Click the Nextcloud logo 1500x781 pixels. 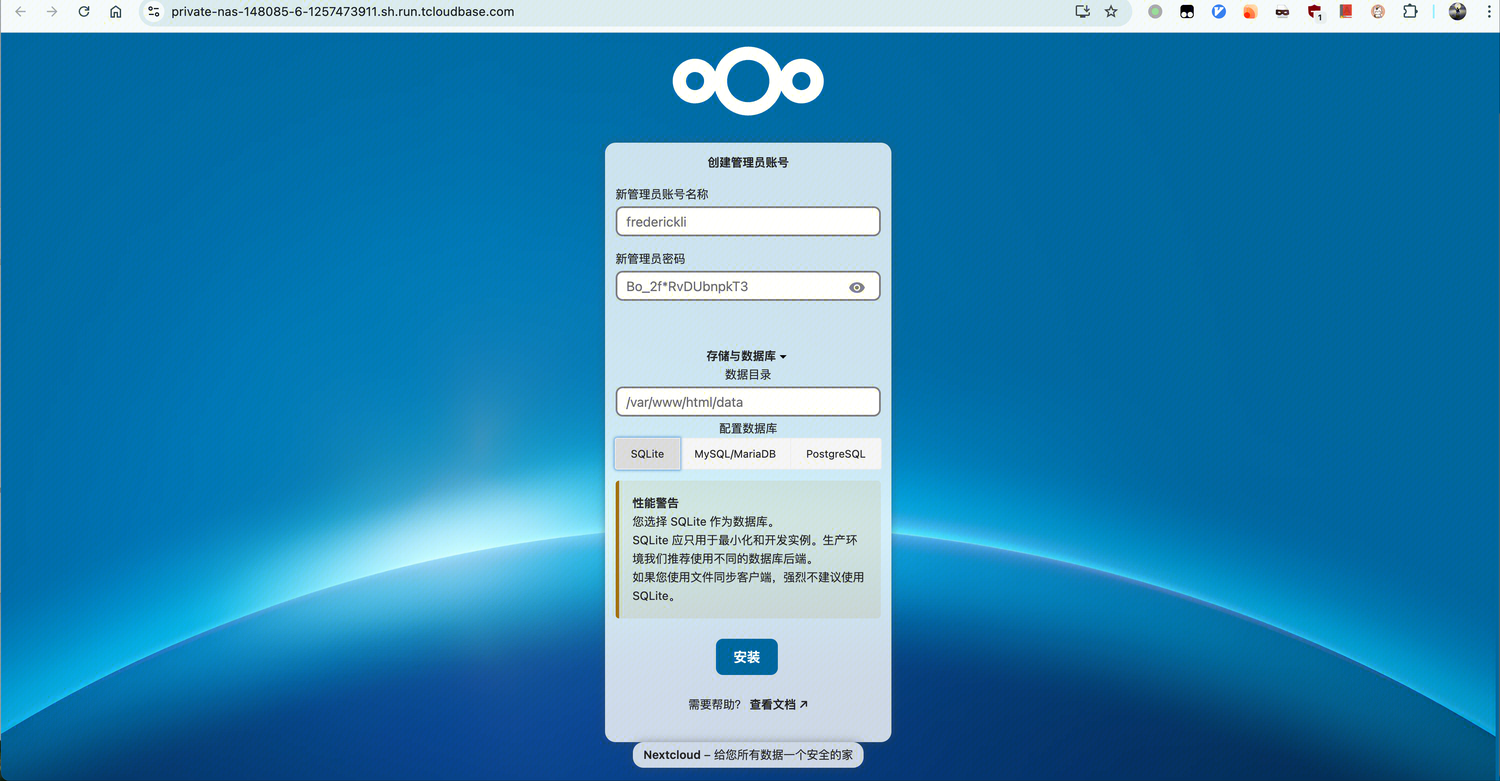tap(748, 81)
